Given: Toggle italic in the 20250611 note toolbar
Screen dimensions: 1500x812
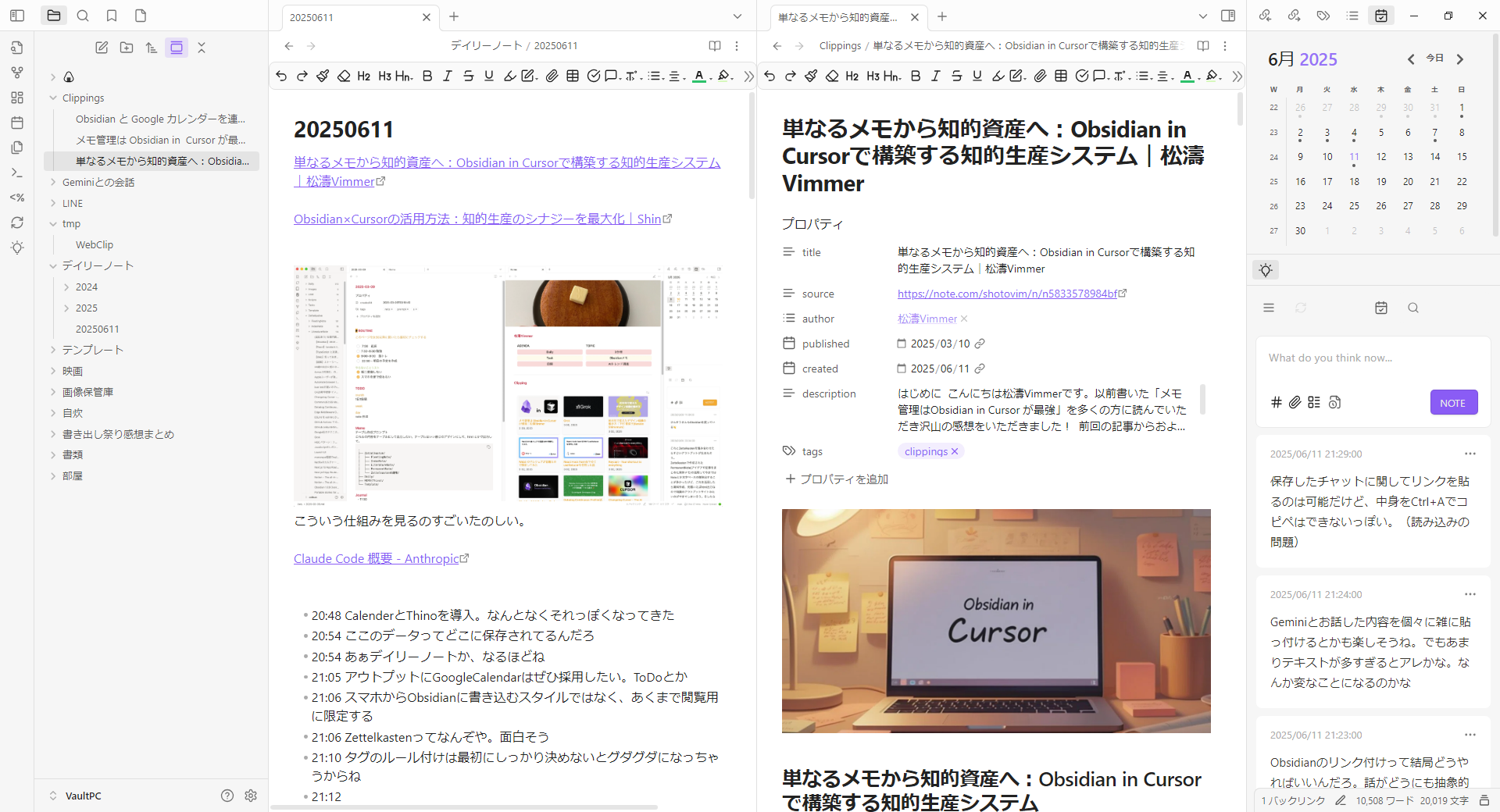Looking at the screenshot, I should (x=448, y=76).
